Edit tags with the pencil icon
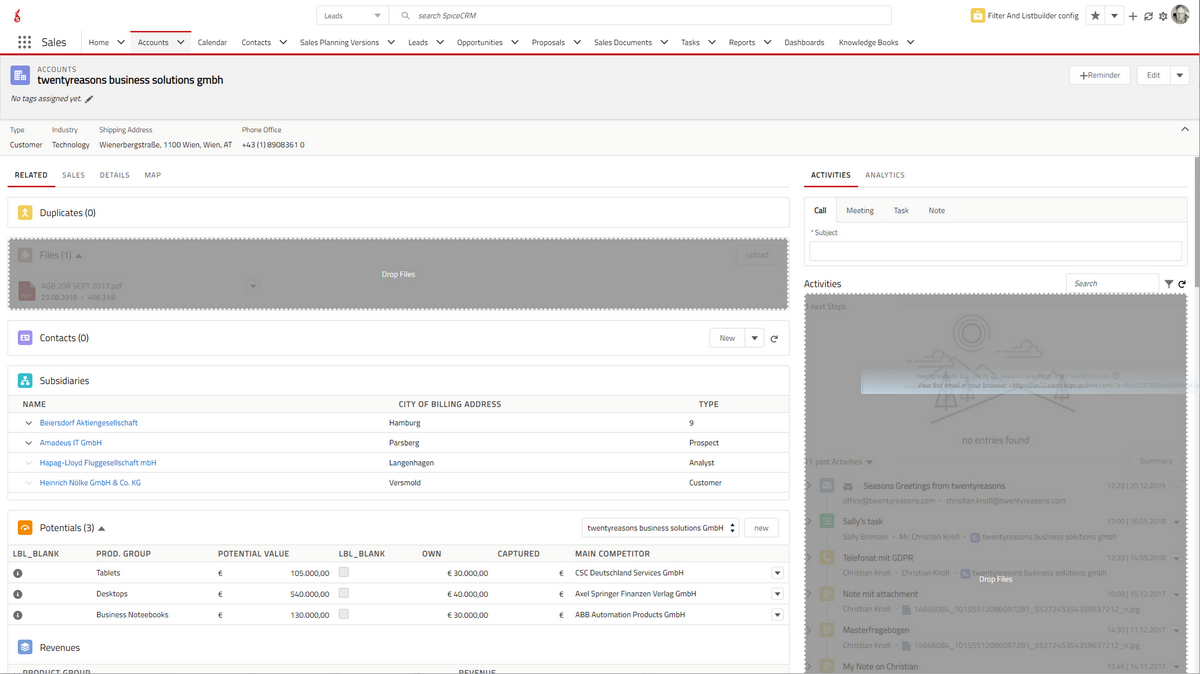The height and width of the screenshot is (674, 1200). point(89,99)
